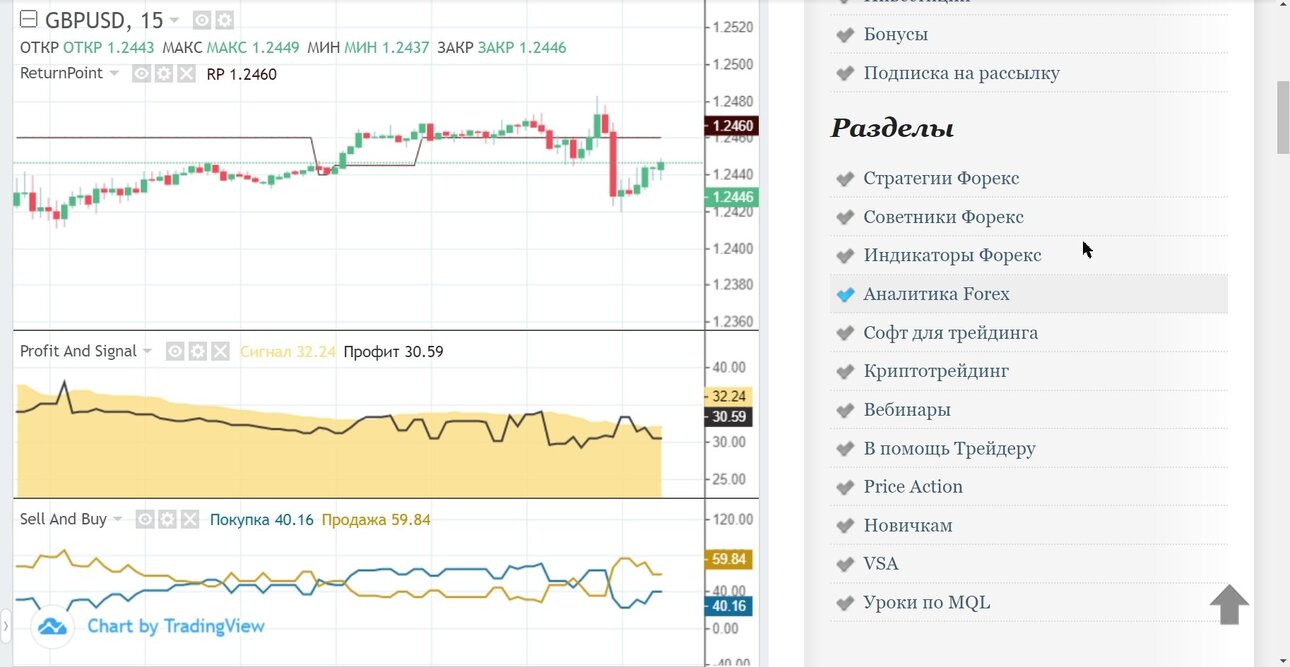Open the Криптотрейдинг section
1290x667 pixels.
937,371
